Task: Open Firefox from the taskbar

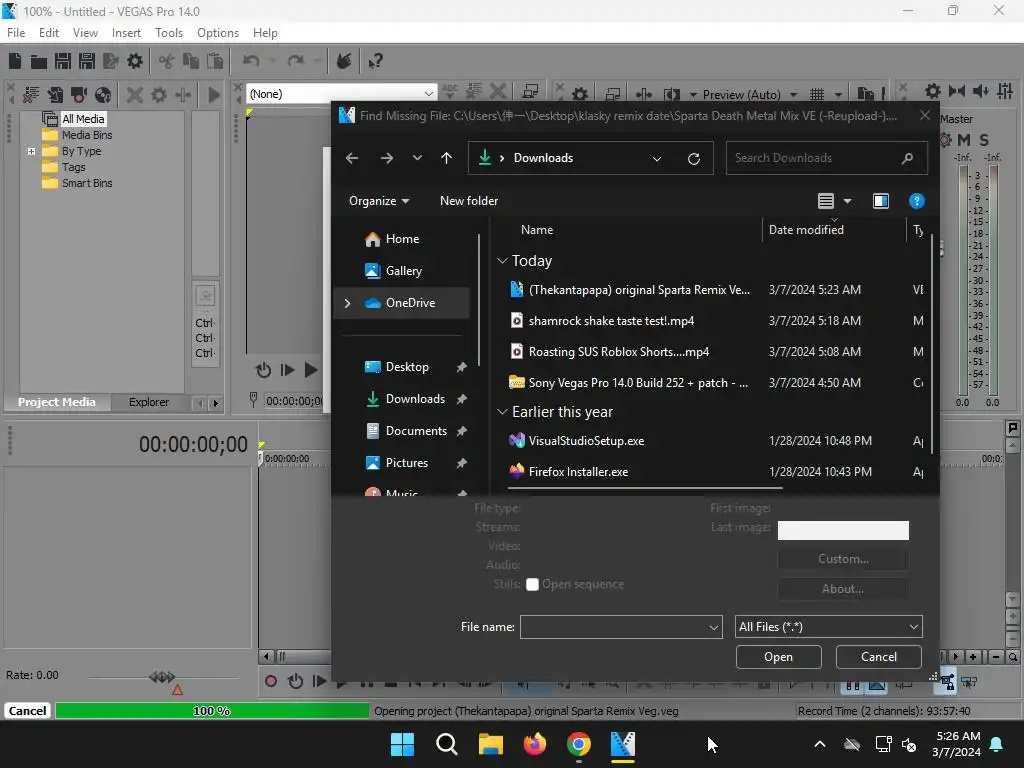Action: click(x=535, y=744)
